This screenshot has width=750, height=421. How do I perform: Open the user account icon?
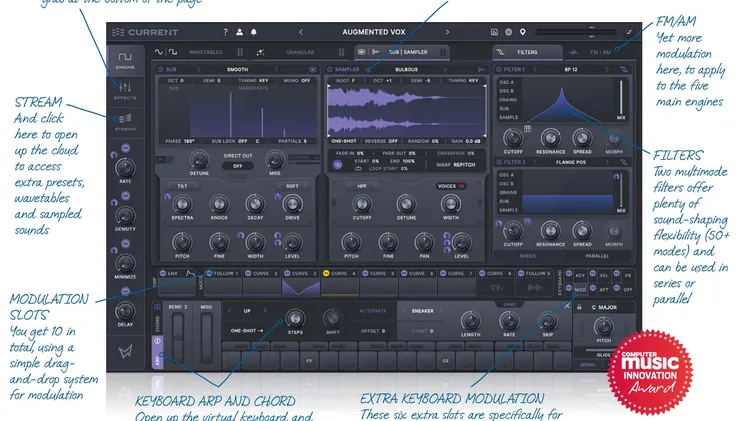[239, 32]
